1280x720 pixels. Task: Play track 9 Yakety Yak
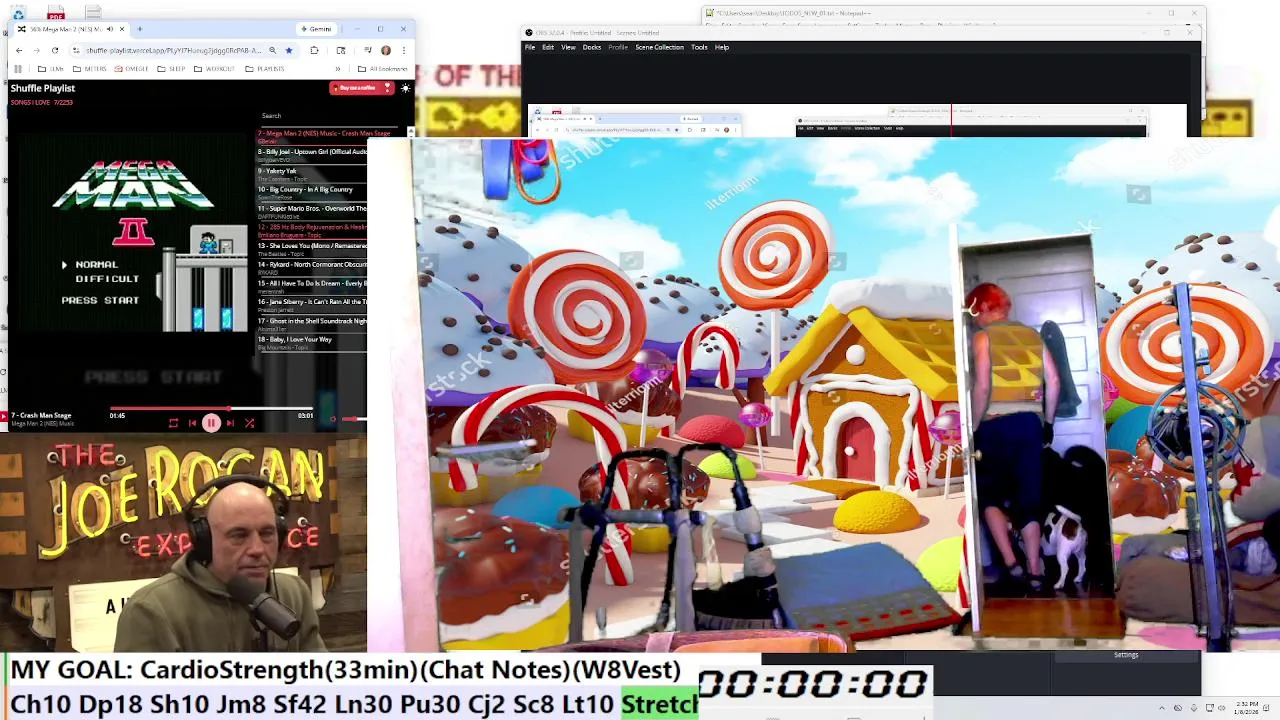click(x=312, y=173)
